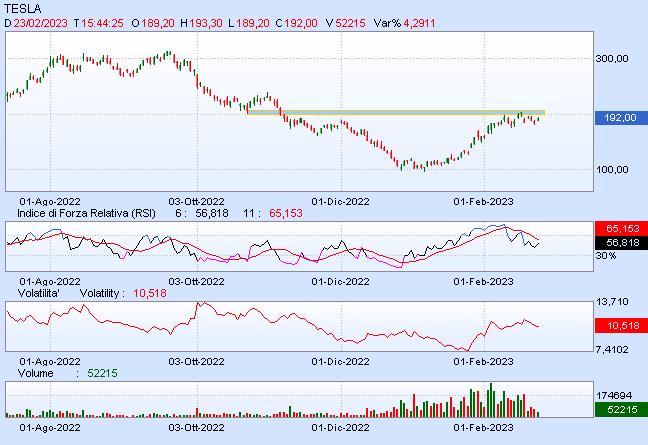The width and height of the screenshot is (648, 445).
Task: Click 01-Feb-2023 under the RSI panel
Action: 484,281
